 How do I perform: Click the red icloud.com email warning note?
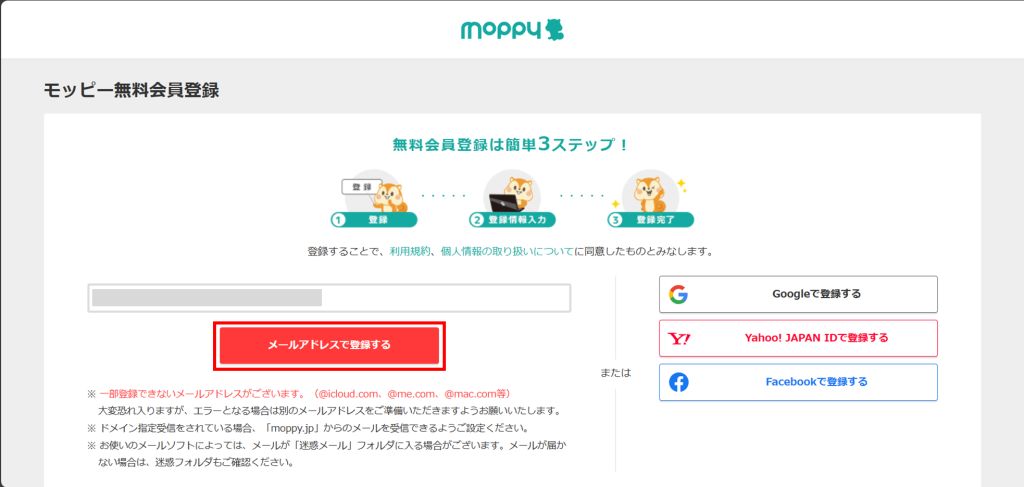(304, 394)
